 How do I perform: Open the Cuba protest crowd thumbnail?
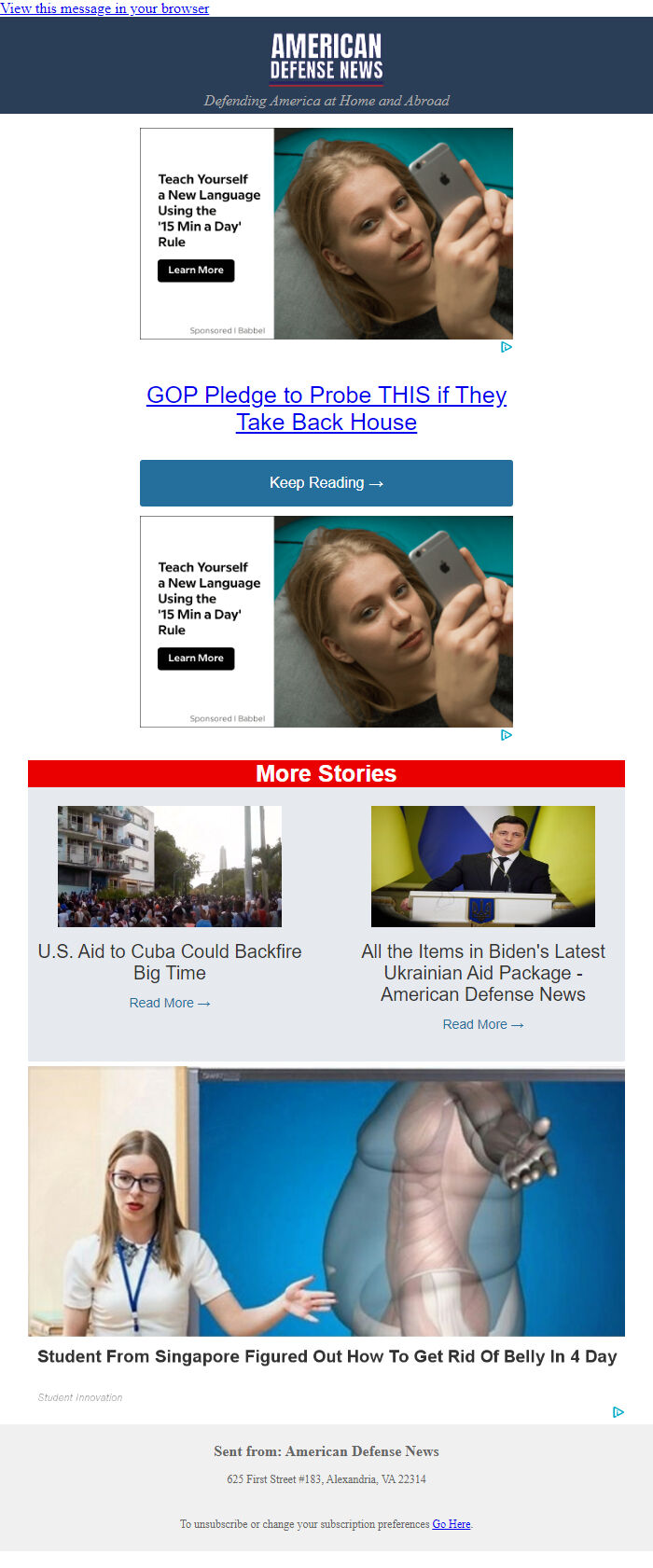[x=170, y=867]
